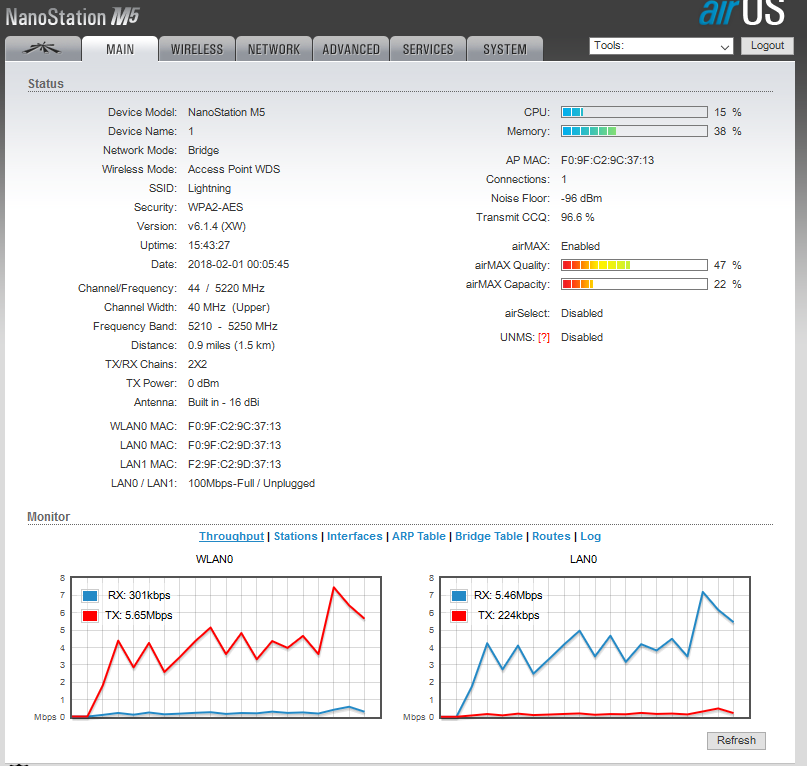Click the Antenna value Built in - 16 dBi
Image resolution: width=807 pixels, height=766 pixels.
click(224, 403)
